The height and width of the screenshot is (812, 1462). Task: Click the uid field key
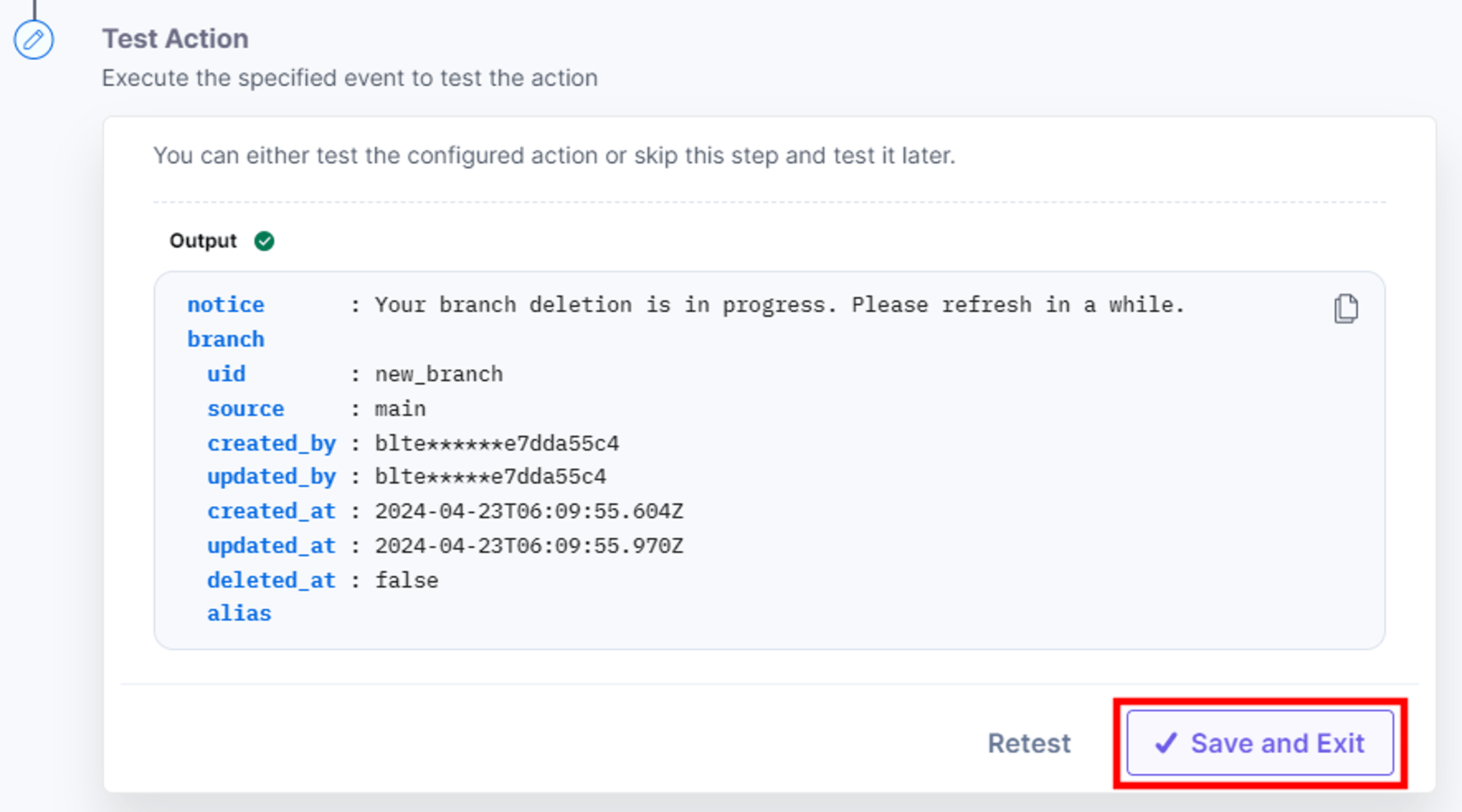coord(227,374)
